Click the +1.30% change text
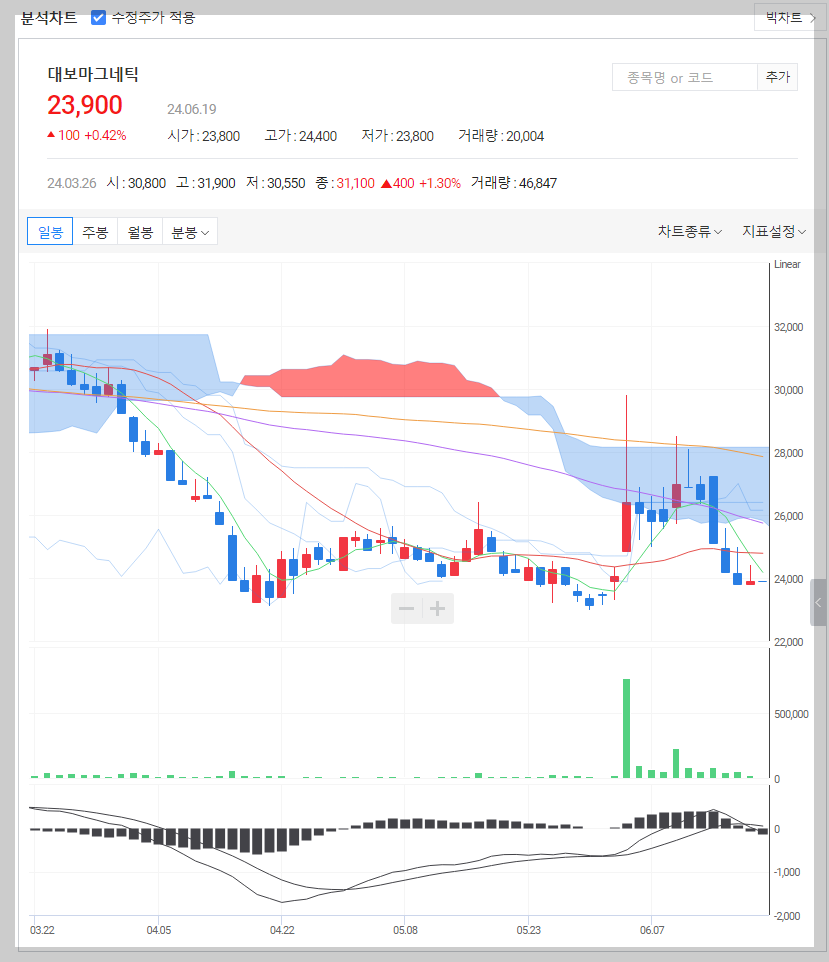Image resolution: width=829 pixels, height=962 pixels. pos(439,183)
